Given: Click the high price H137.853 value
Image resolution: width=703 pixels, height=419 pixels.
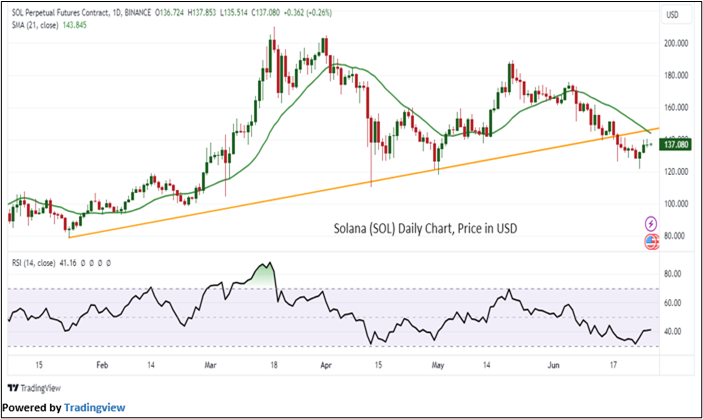Looking at the screenshot, I should pos(202,13).
